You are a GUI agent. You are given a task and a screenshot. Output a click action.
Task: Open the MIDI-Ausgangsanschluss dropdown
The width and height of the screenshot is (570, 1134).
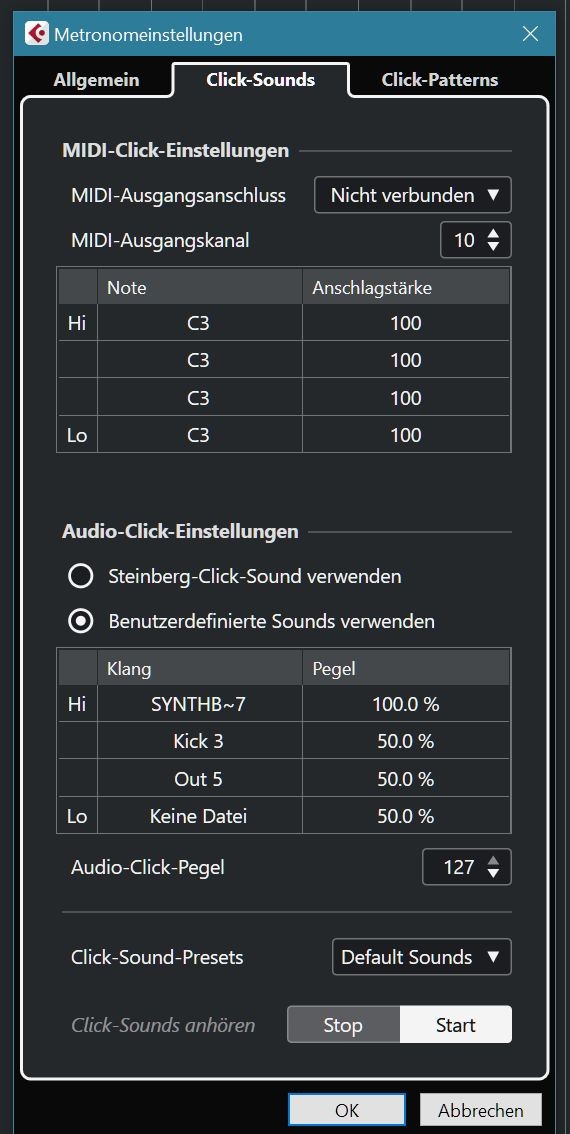pyautogui.click(x=413, y=195)
